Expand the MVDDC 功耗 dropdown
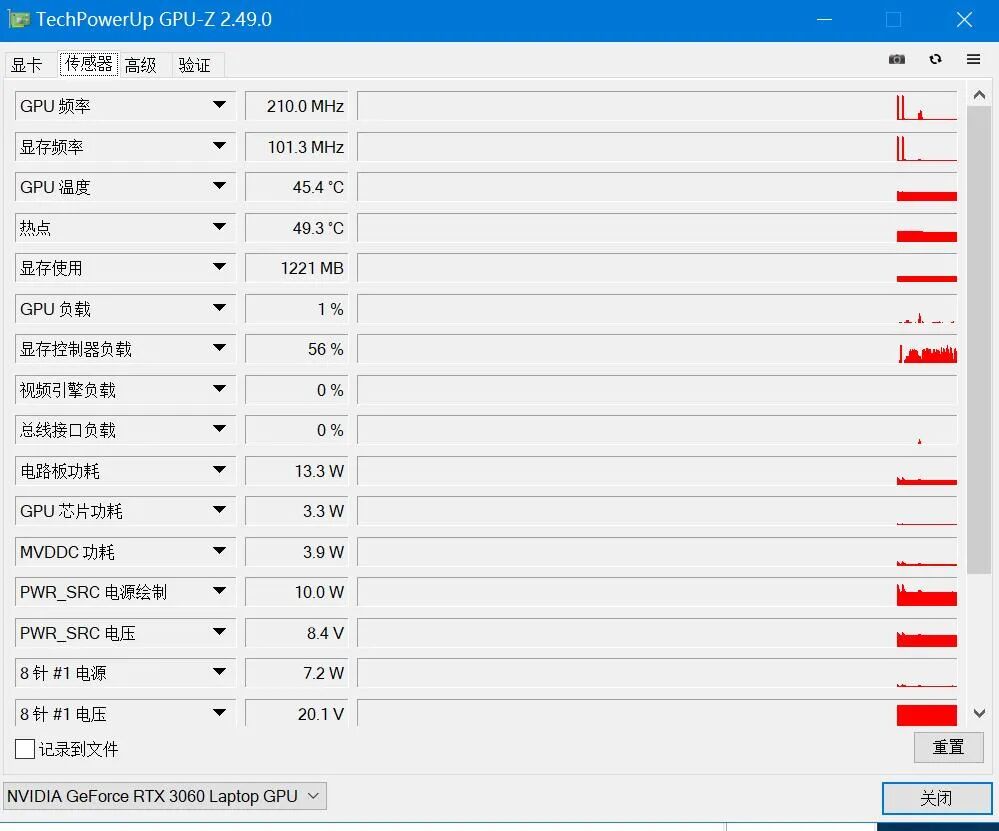Screen dimensions: 999x831 tap(219, 551)
